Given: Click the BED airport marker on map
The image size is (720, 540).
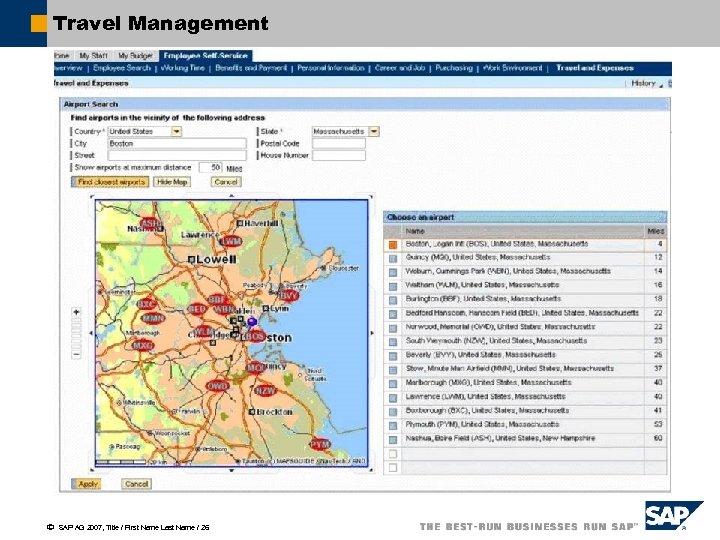Looking at the screenshot, I should click(x=197, y=309).
